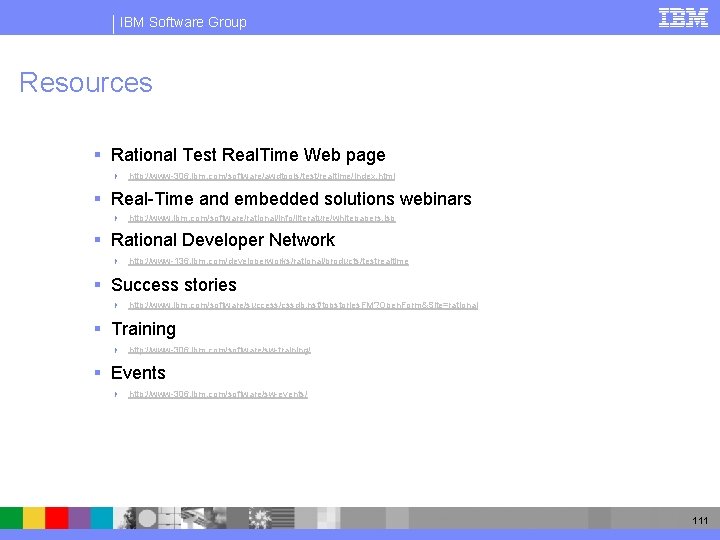720x540 pixels.
Task: Select the 'Success stories' heading
Action: tap(174, 285)
